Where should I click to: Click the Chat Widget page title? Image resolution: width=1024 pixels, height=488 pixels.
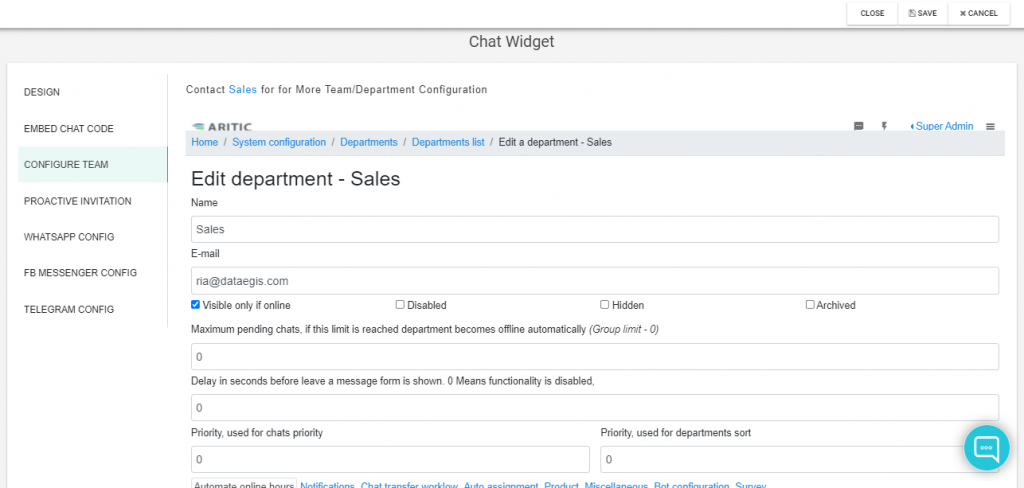pos(511,42)
